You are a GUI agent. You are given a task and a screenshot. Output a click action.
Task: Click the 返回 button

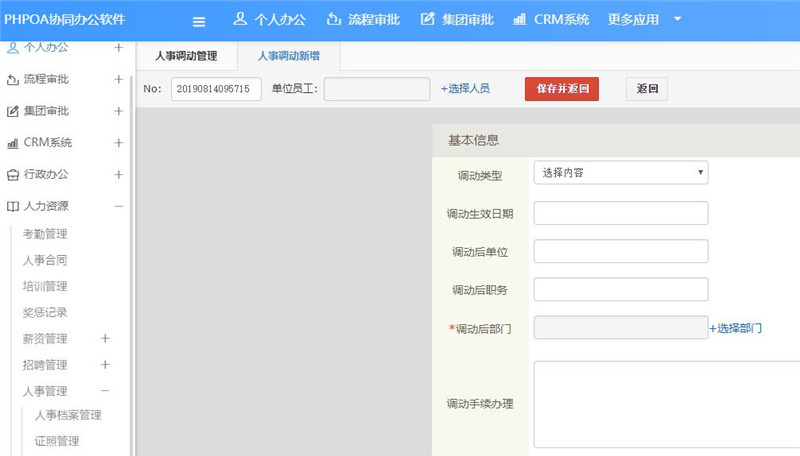[647, 89]
